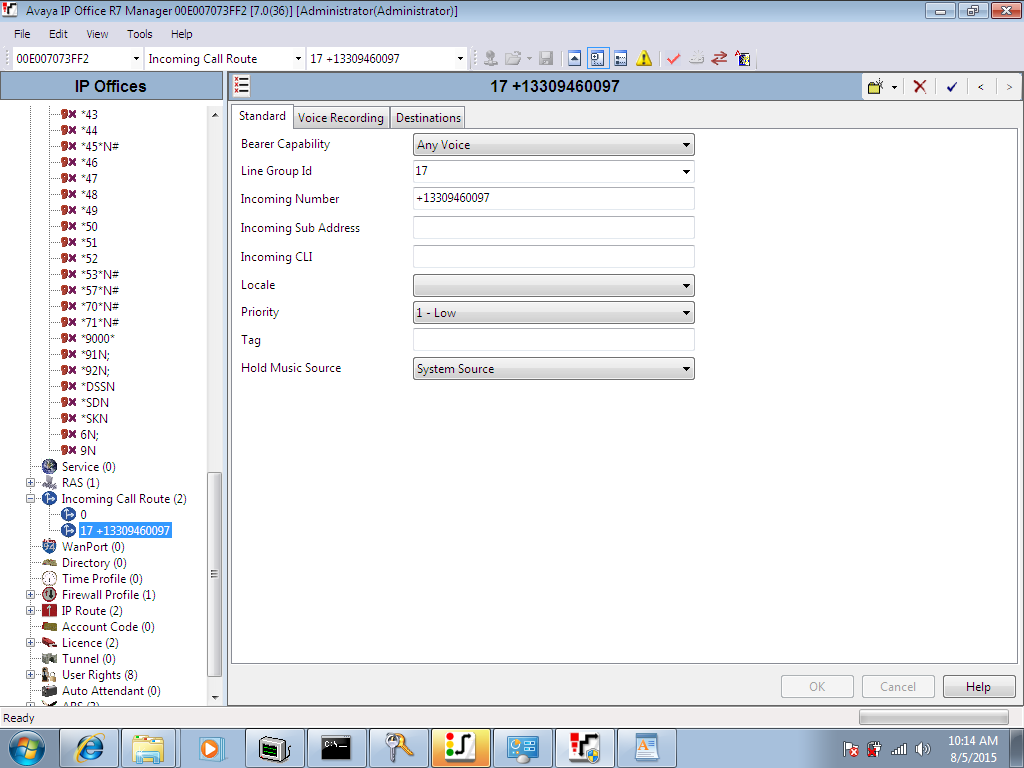Open the 00E007073FF2 system selector dropdown
Image resolution: width=1024 pixels, height=768 pixels.
click(136, 59)
